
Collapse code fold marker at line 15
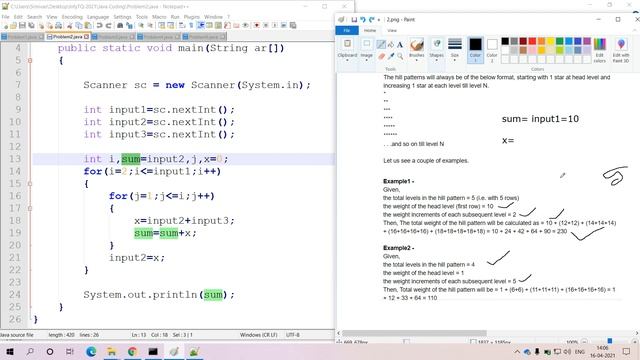click(x=30, y=184)
